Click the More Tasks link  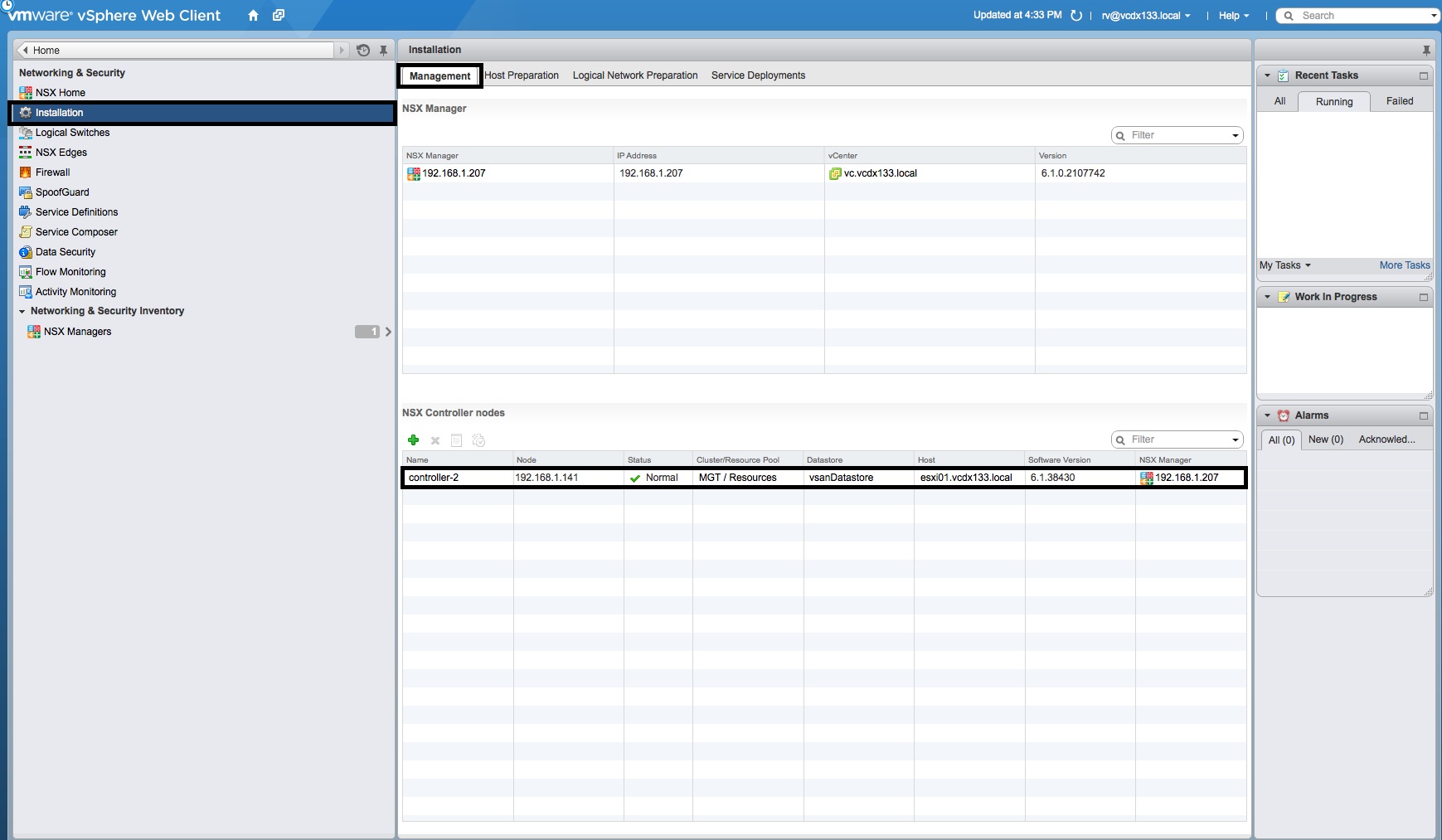pyautogui.click(x=1403, y=265)
